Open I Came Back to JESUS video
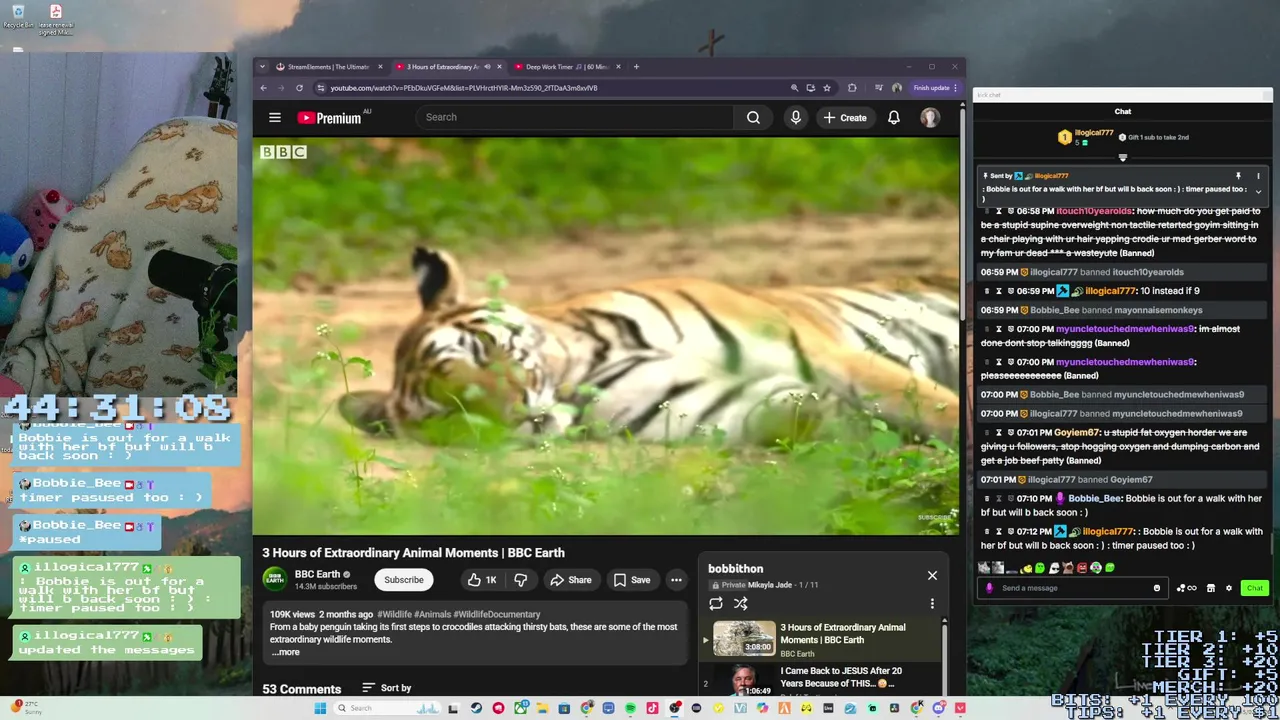This screenshot has height=720, width=1280. [x=841, y=677]
